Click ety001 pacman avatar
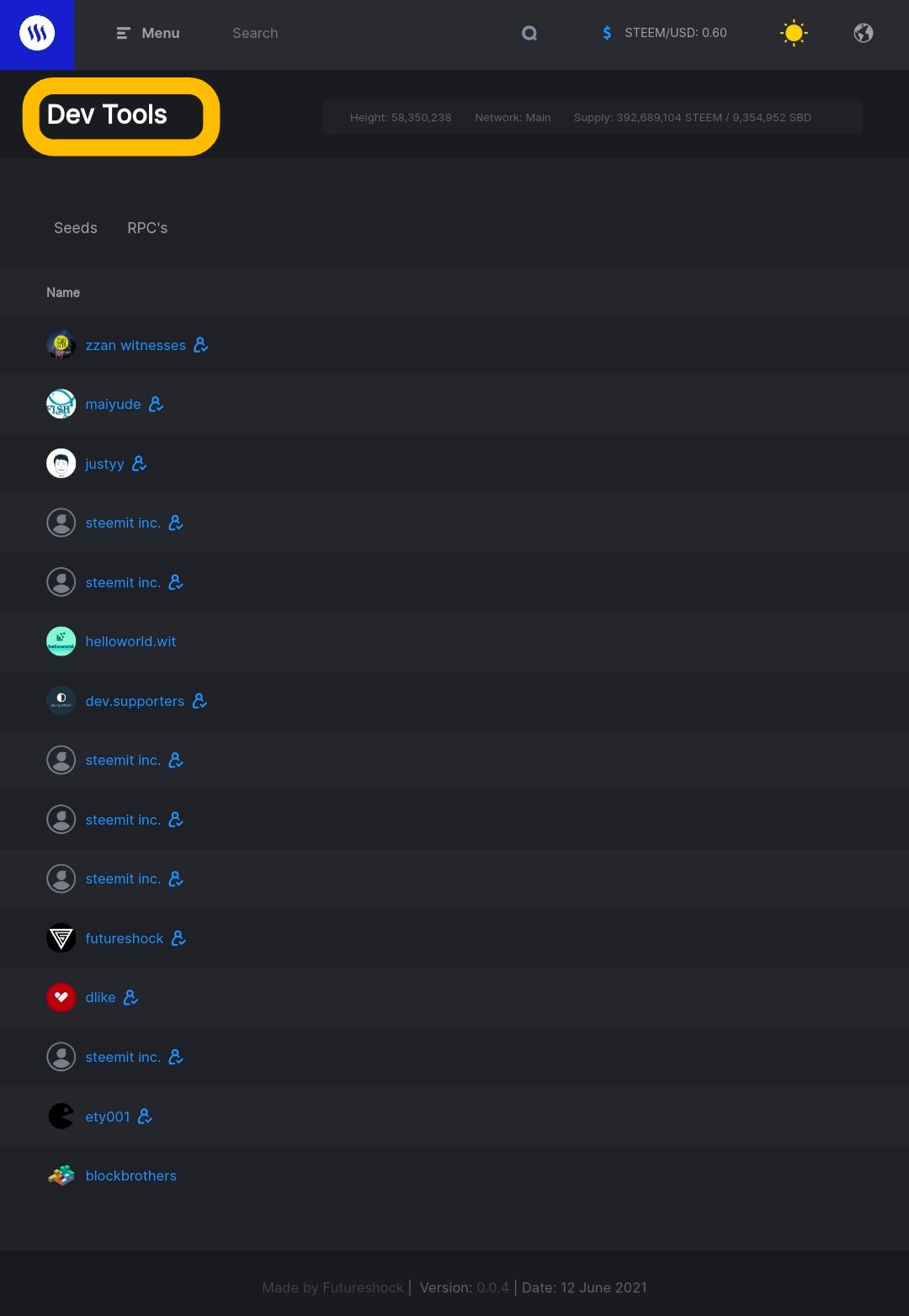Viewport: 909px width, 1316px height. pos(61,1117)
